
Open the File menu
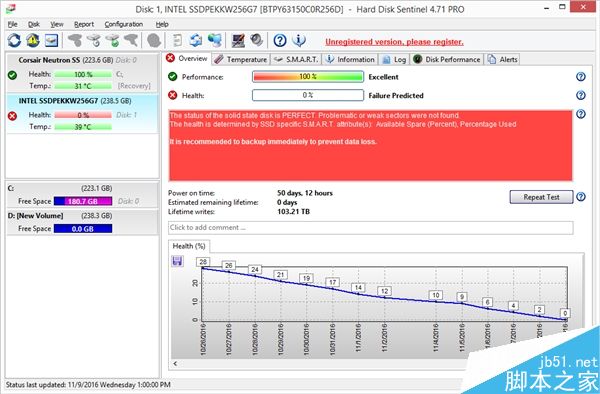tap(13, 24)
